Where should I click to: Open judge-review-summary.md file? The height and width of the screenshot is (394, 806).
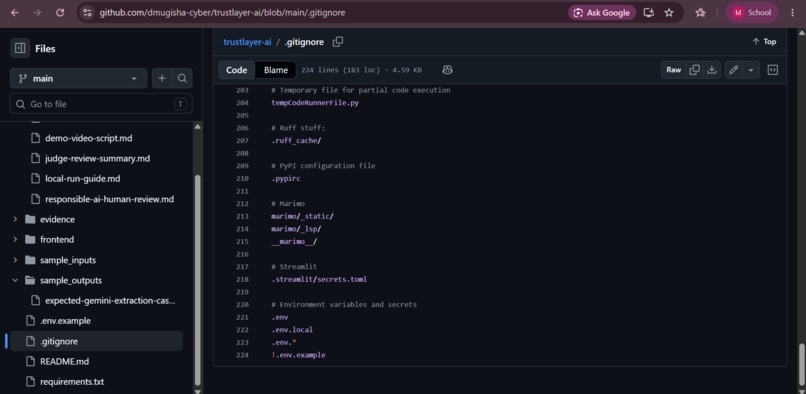tap(98, 158)
